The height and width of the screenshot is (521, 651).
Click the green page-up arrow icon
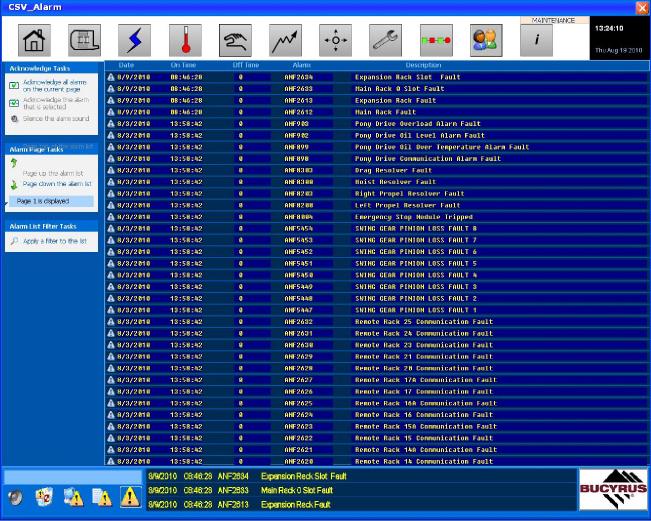click(14, 163)
